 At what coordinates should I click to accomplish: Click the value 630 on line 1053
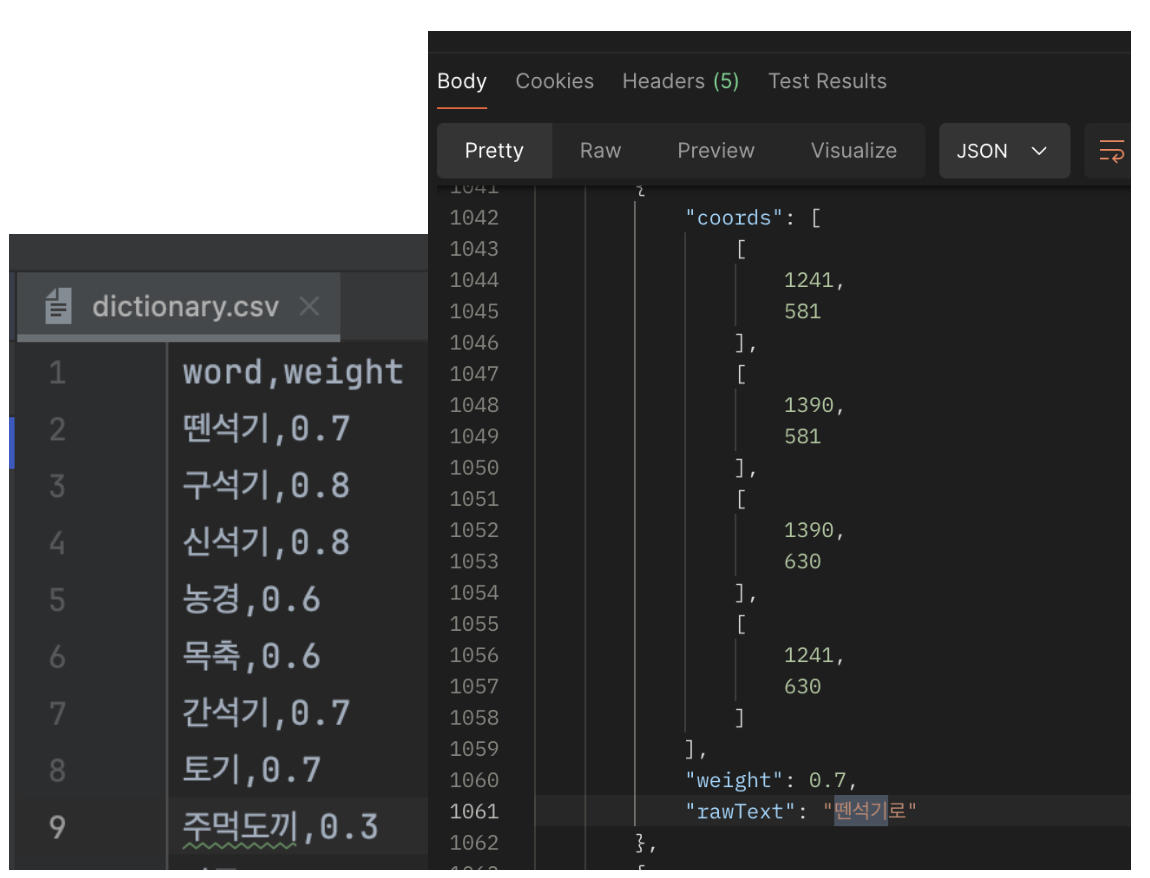802,561
